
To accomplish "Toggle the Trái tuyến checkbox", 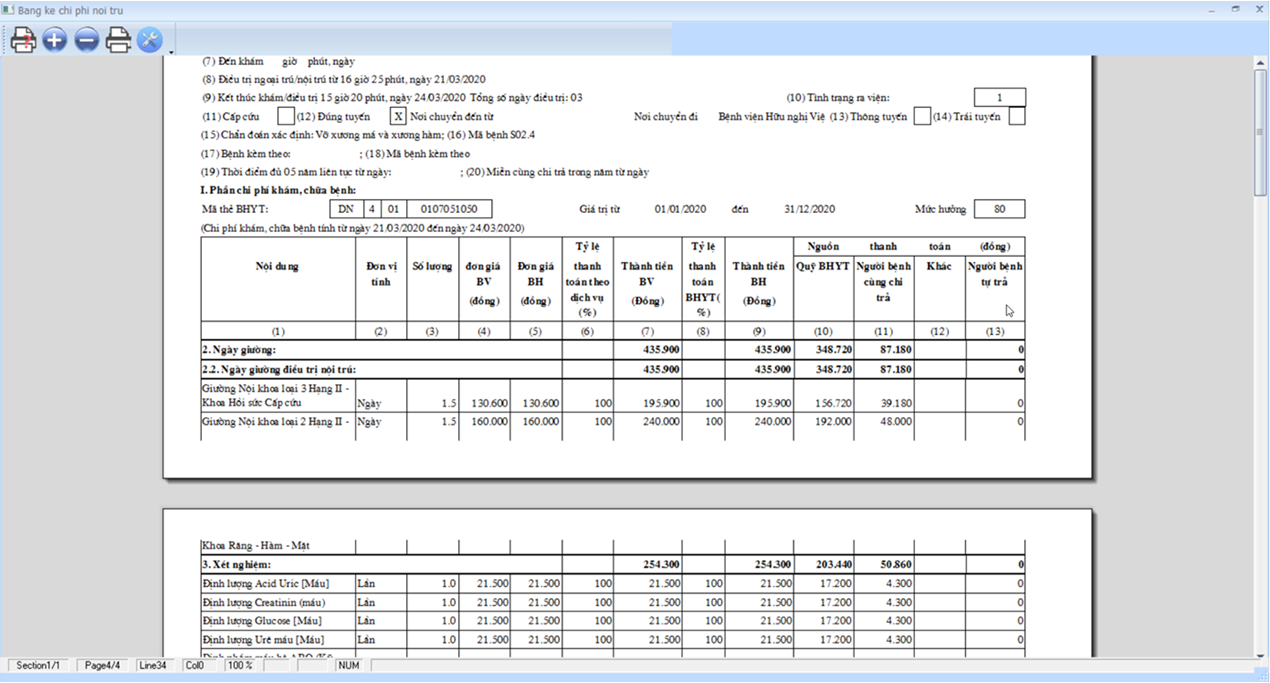I will [1017, 117].
